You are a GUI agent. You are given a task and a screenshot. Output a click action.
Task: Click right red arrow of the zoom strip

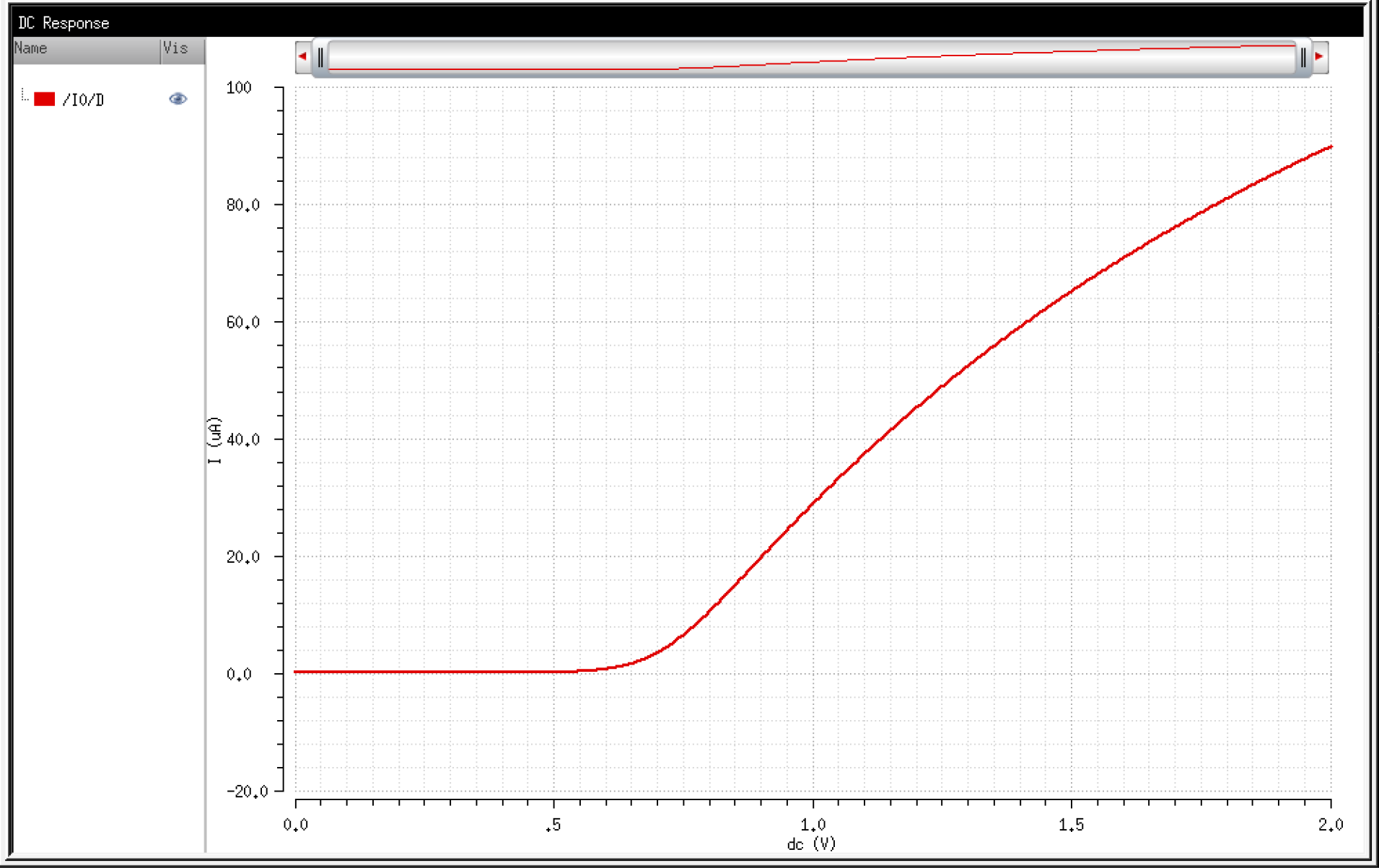[1320, 56]
